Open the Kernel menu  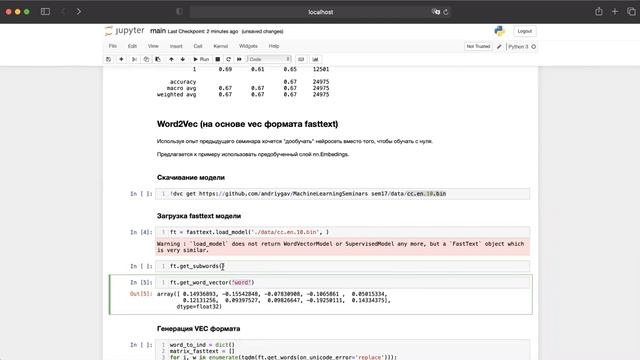click(221, 46)
